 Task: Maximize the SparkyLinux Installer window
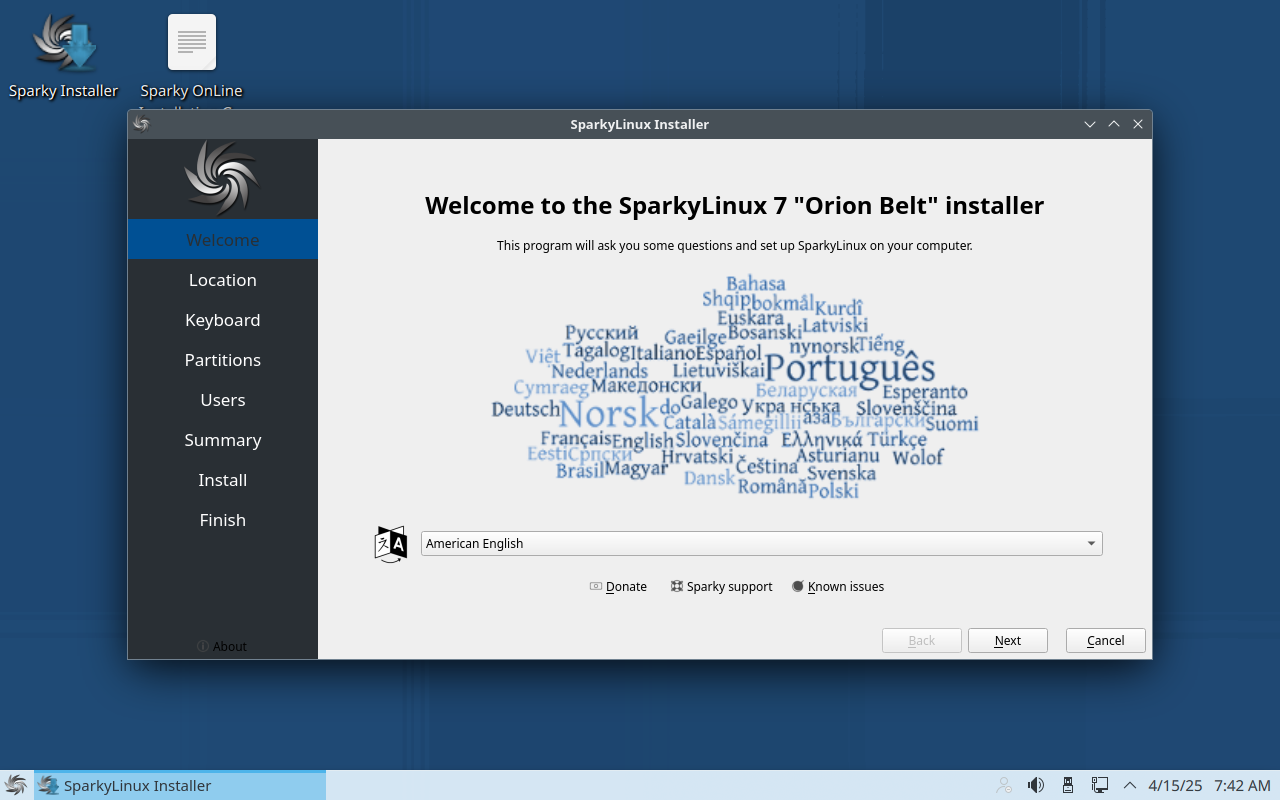click(x=1114, y=124)
